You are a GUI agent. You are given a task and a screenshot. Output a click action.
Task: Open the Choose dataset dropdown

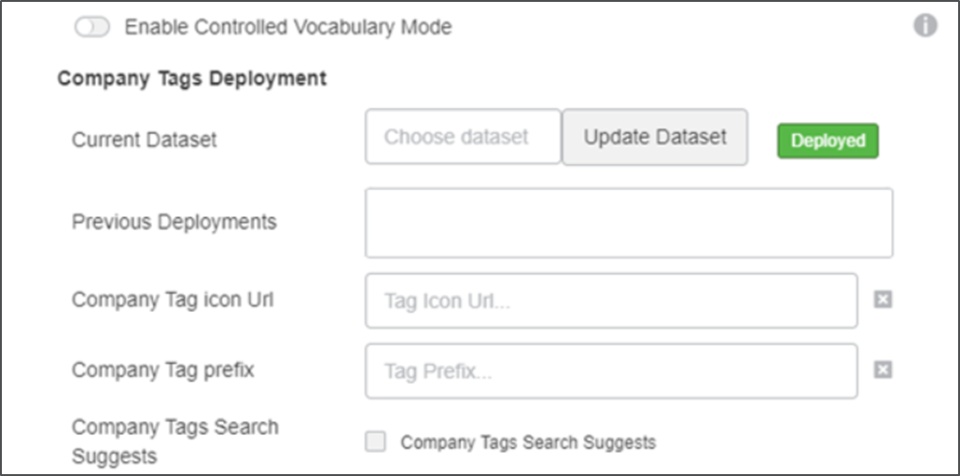(462, 137)
